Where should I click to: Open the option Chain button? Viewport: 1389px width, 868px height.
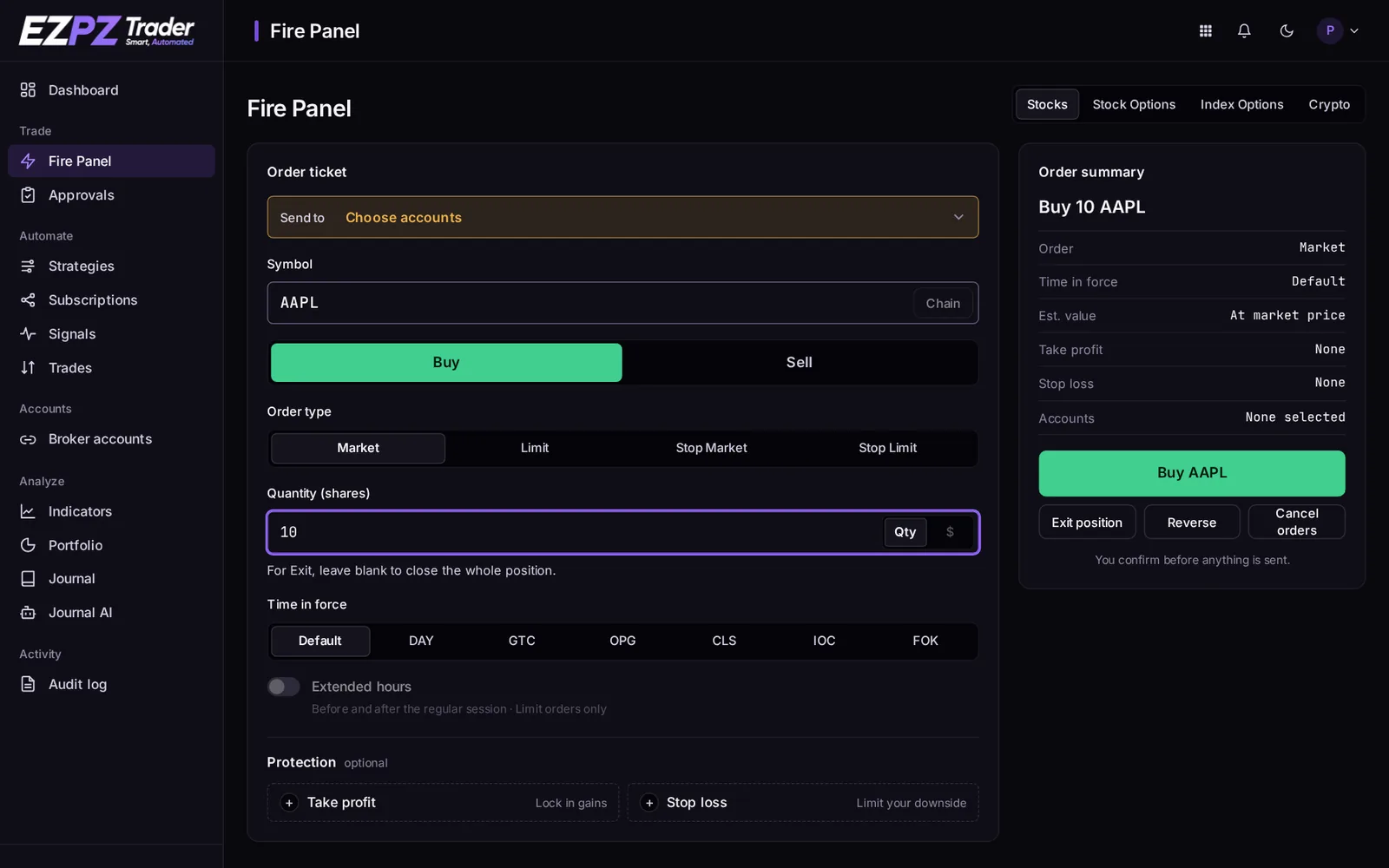943,303
